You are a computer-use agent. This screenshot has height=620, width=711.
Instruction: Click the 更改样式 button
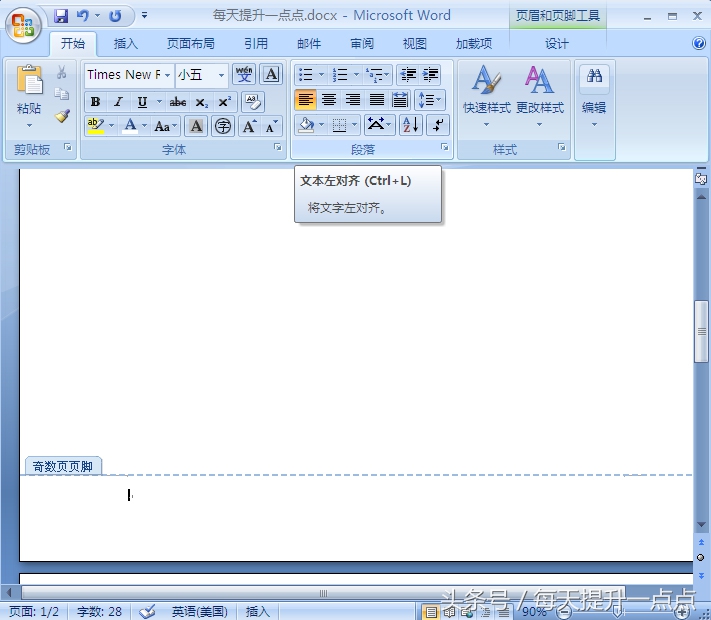pos(540,95)
